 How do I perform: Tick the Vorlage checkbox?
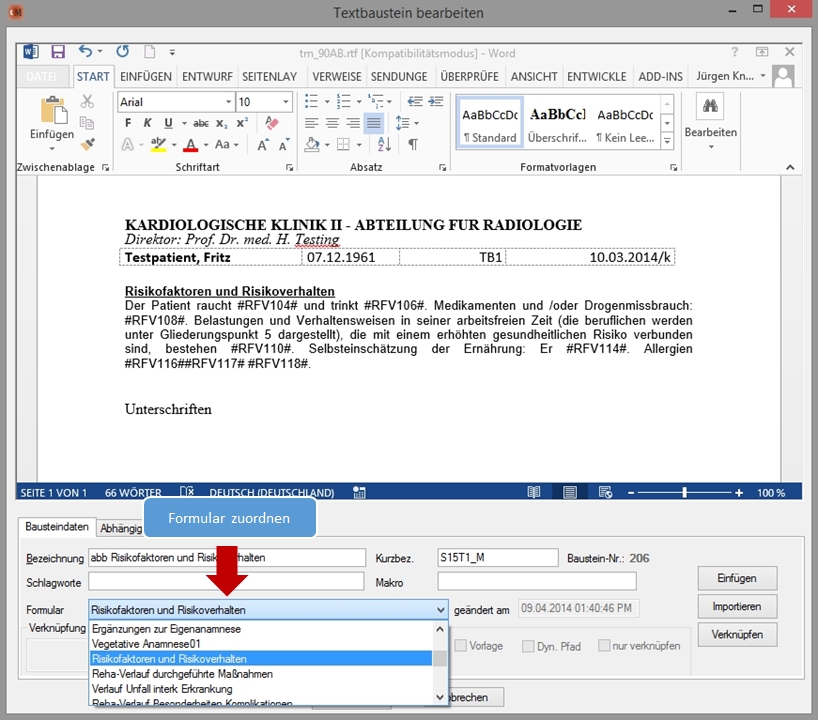[x=461, y=645]
